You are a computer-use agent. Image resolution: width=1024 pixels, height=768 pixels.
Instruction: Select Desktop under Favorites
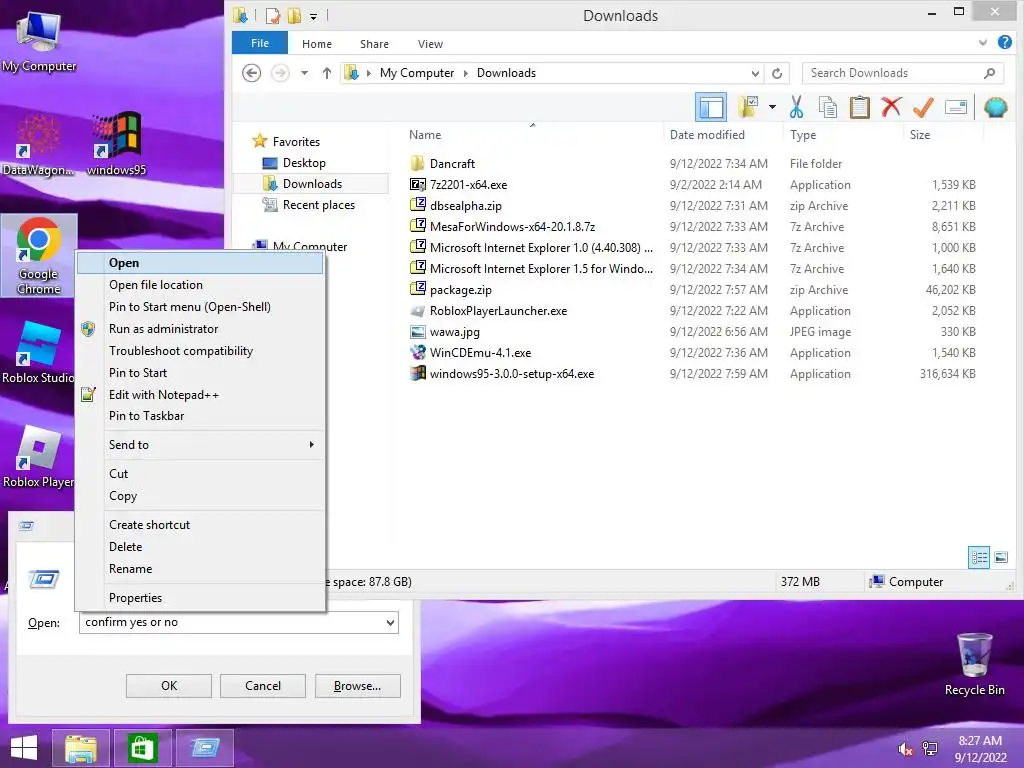(304, 163)
